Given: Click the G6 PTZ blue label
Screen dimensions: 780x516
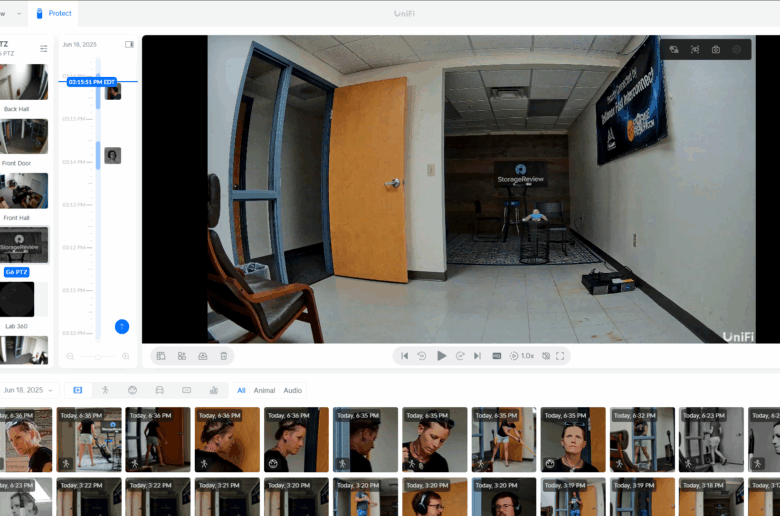Looking at the screenshot, I should tap(16, 272).
